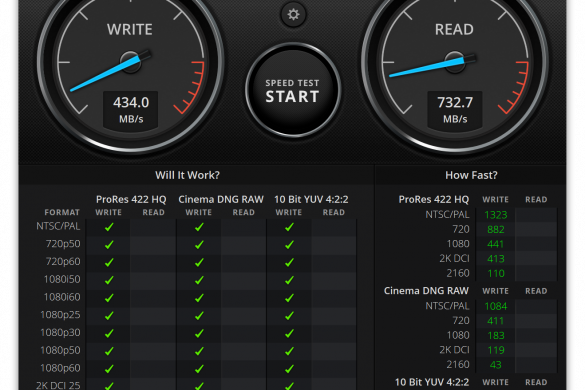The height and width of the screenshot is (390, 585).
Task: Click the Cinema DNG 2160 value 43
Action: tap(495, 365)
